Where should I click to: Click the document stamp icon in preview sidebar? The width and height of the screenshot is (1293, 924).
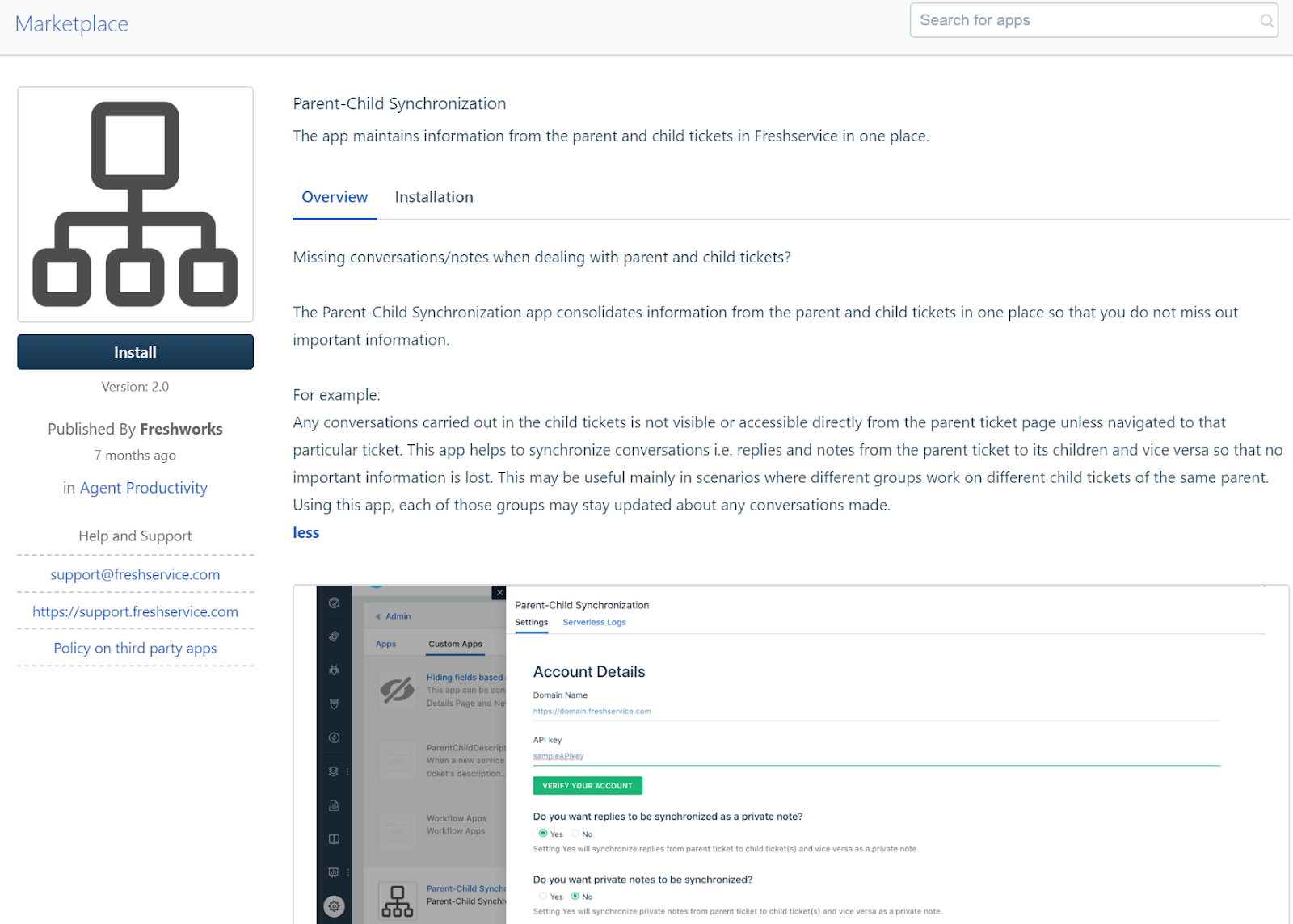point(334,805)
